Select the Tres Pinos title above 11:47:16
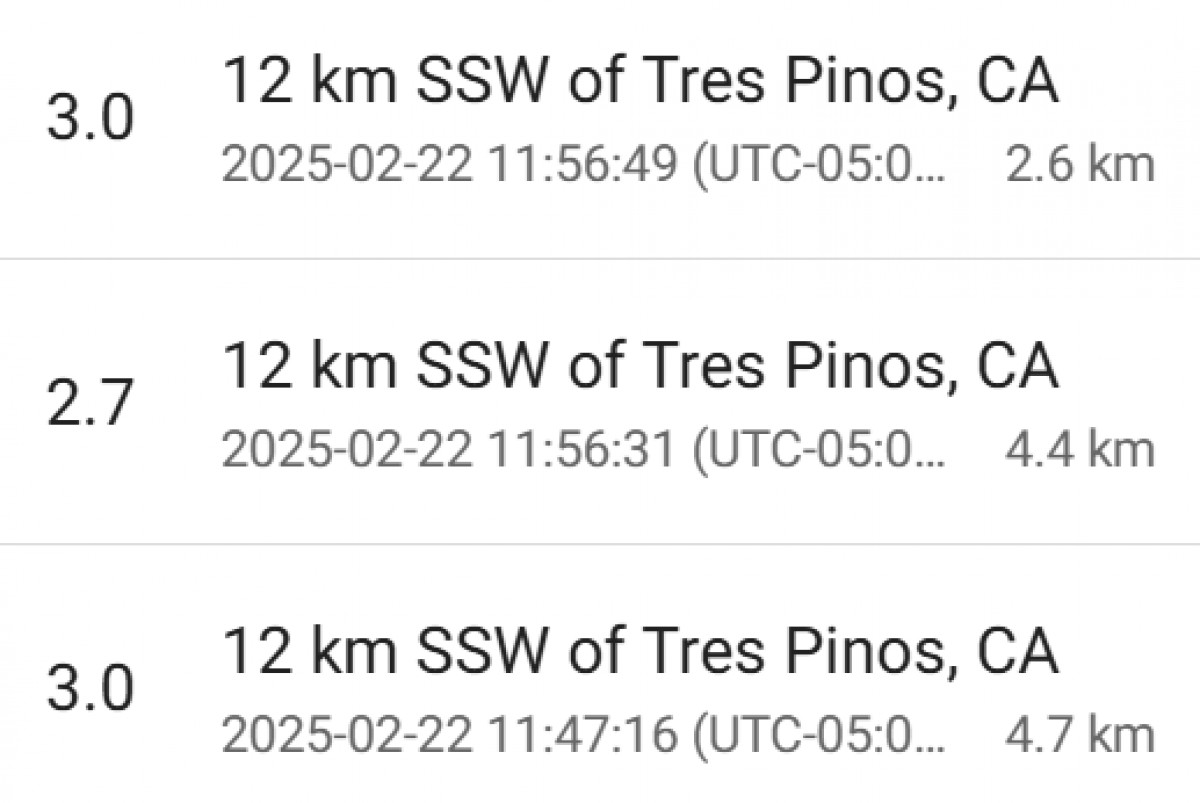Viewport: 1200px width, 803px height. click(x=638, y=652)
